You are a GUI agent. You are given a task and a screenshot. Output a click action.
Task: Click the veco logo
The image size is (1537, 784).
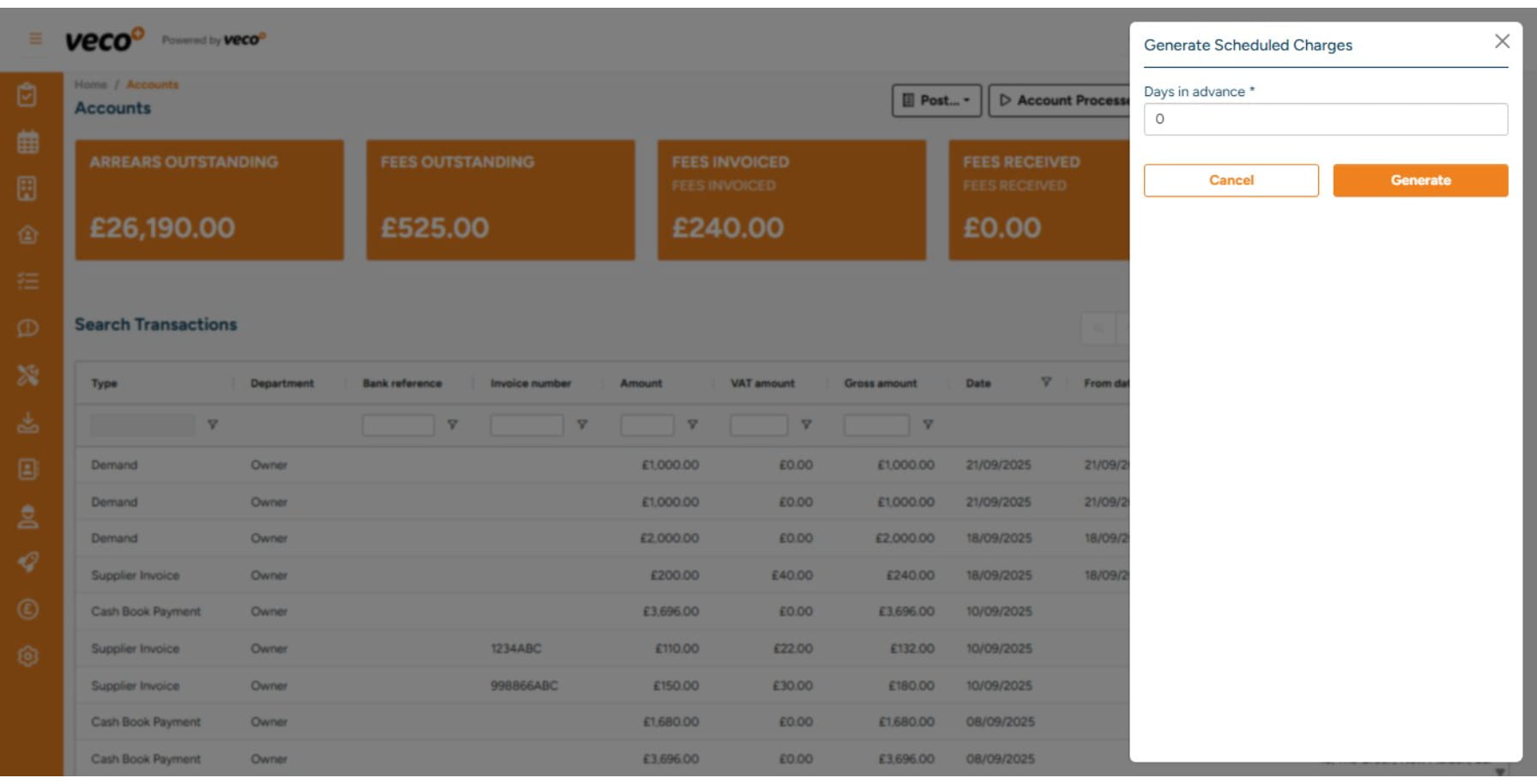pyautogui.click(x=105, y=39)
